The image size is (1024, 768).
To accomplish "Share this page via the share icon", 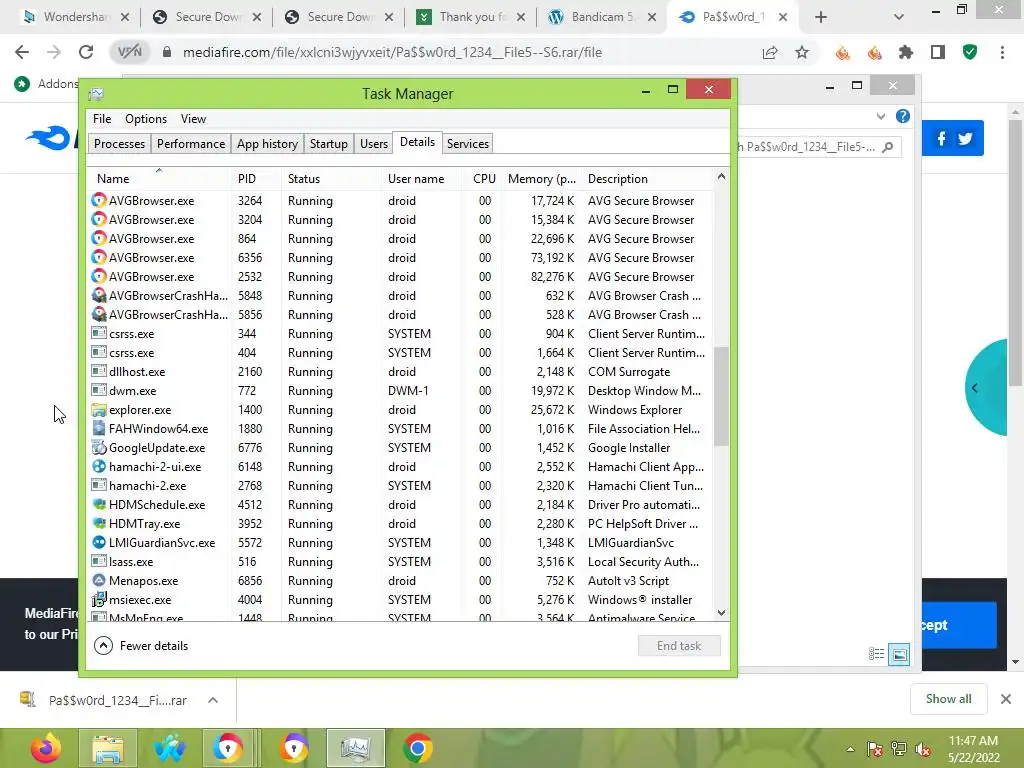I will (x=770, y=52).
